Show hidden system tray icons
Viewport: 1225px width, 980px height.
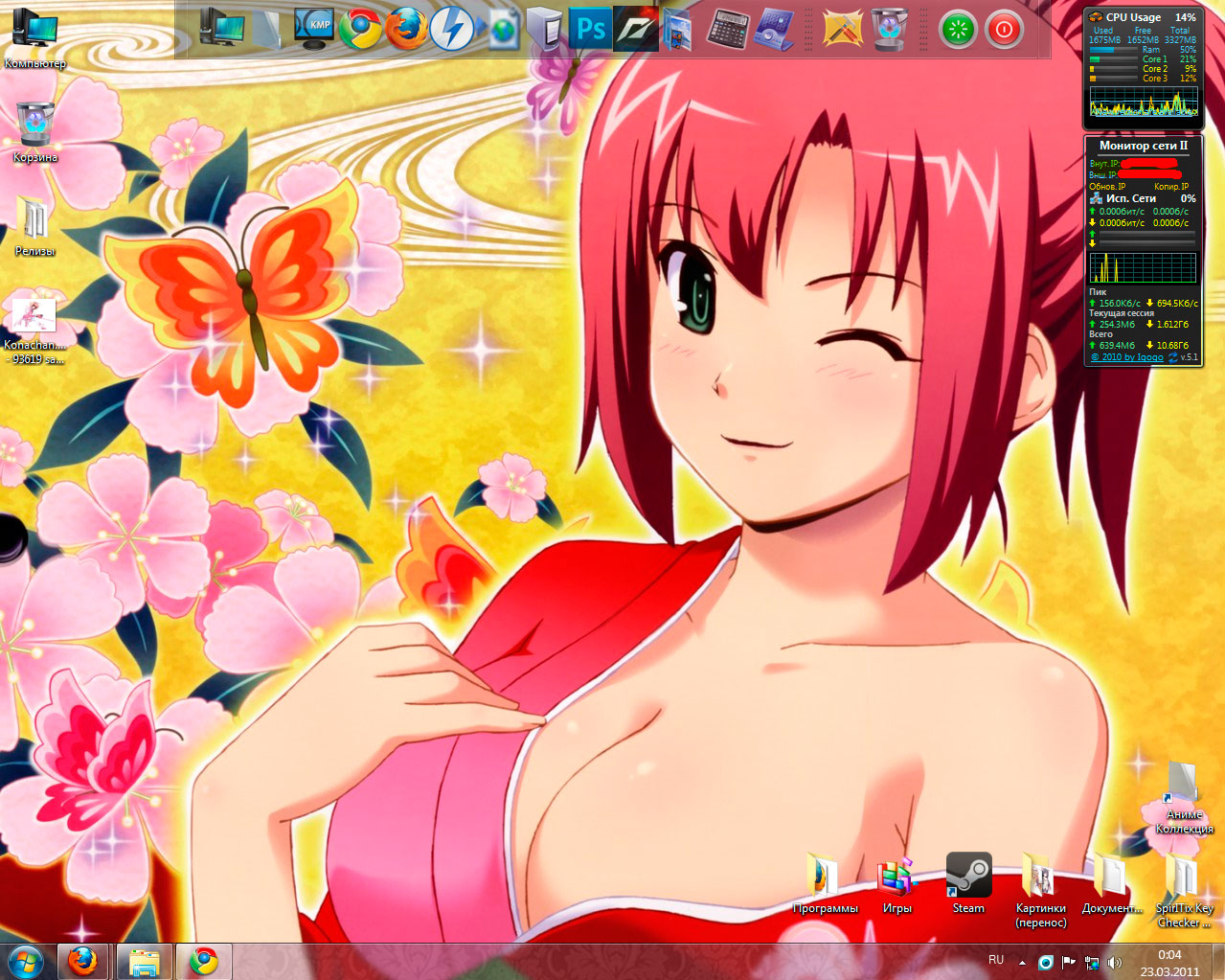tap(1022, 962)
